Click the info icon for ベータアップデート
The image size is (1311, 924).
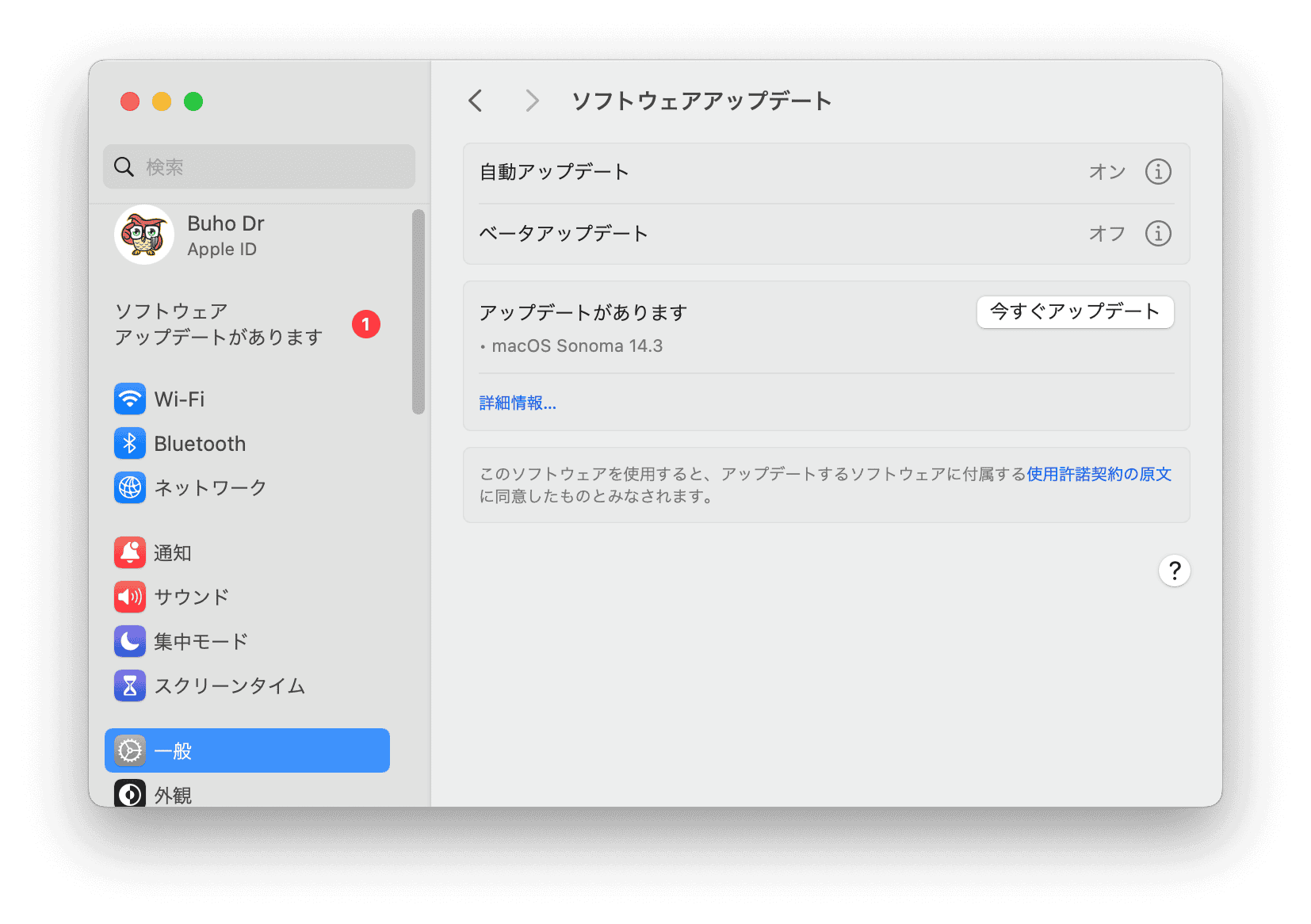tap(1158, 233)
